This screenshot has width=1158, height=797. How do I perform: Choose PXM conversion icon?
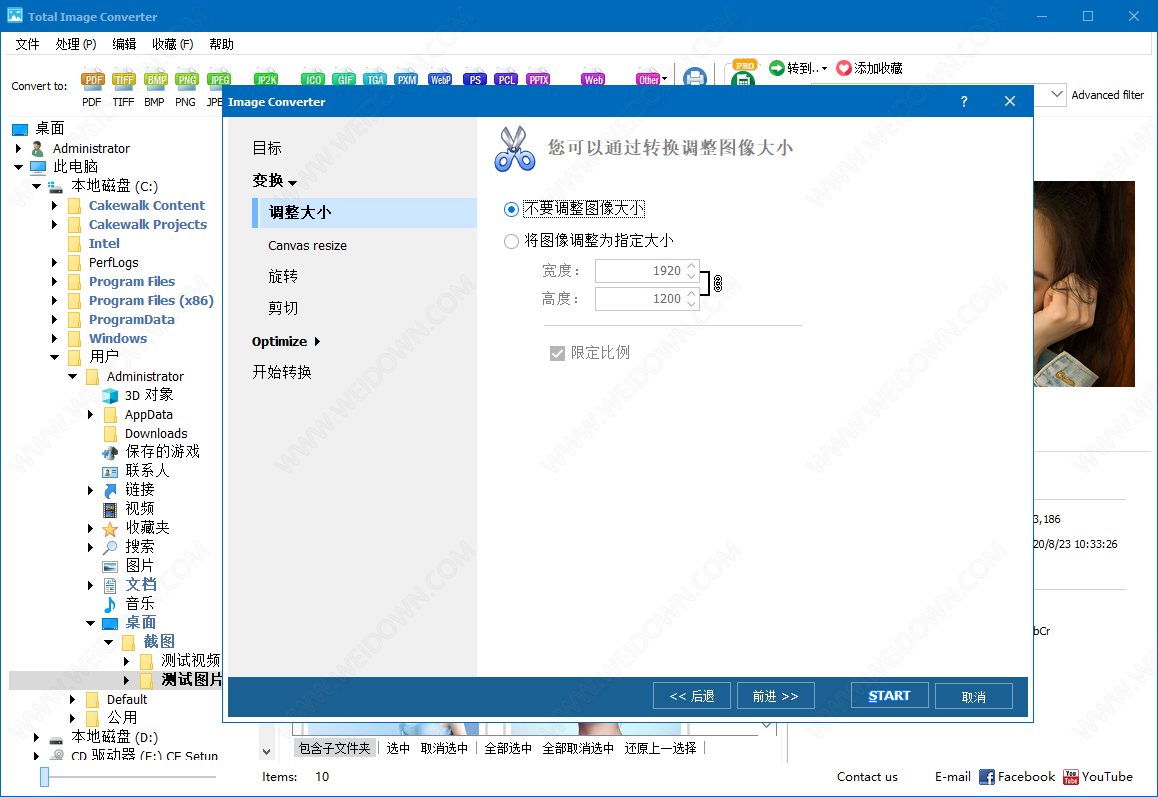pos(407,79)
